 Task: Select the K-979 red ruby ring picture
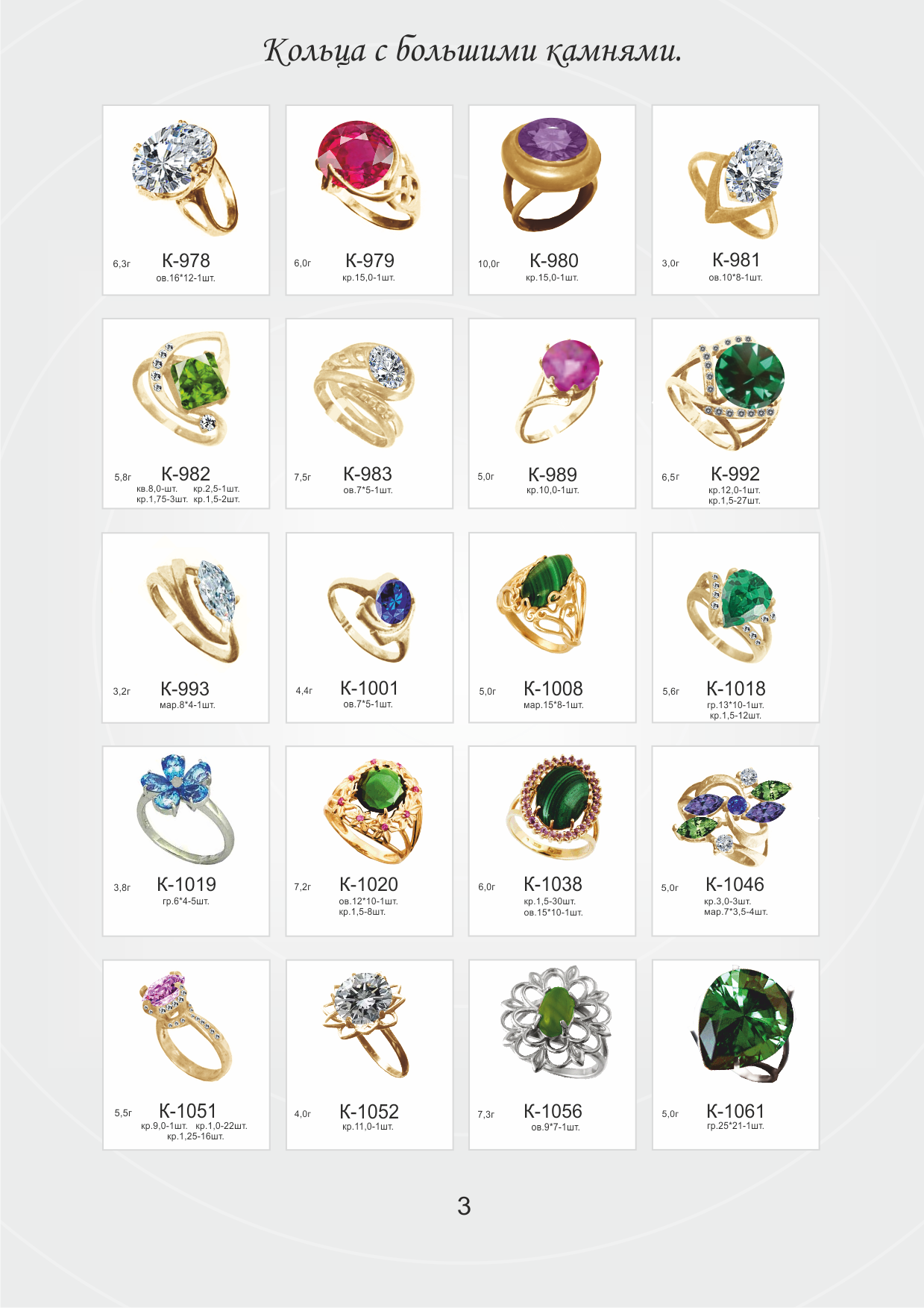click(368, 175)
